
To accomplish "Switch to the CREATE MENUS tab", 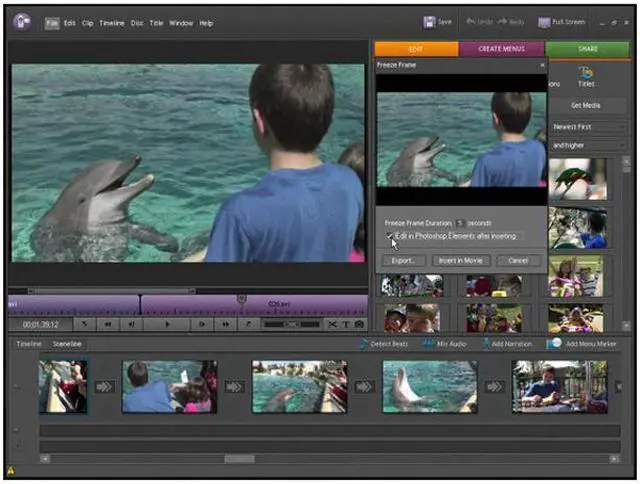I will point(502,49).
